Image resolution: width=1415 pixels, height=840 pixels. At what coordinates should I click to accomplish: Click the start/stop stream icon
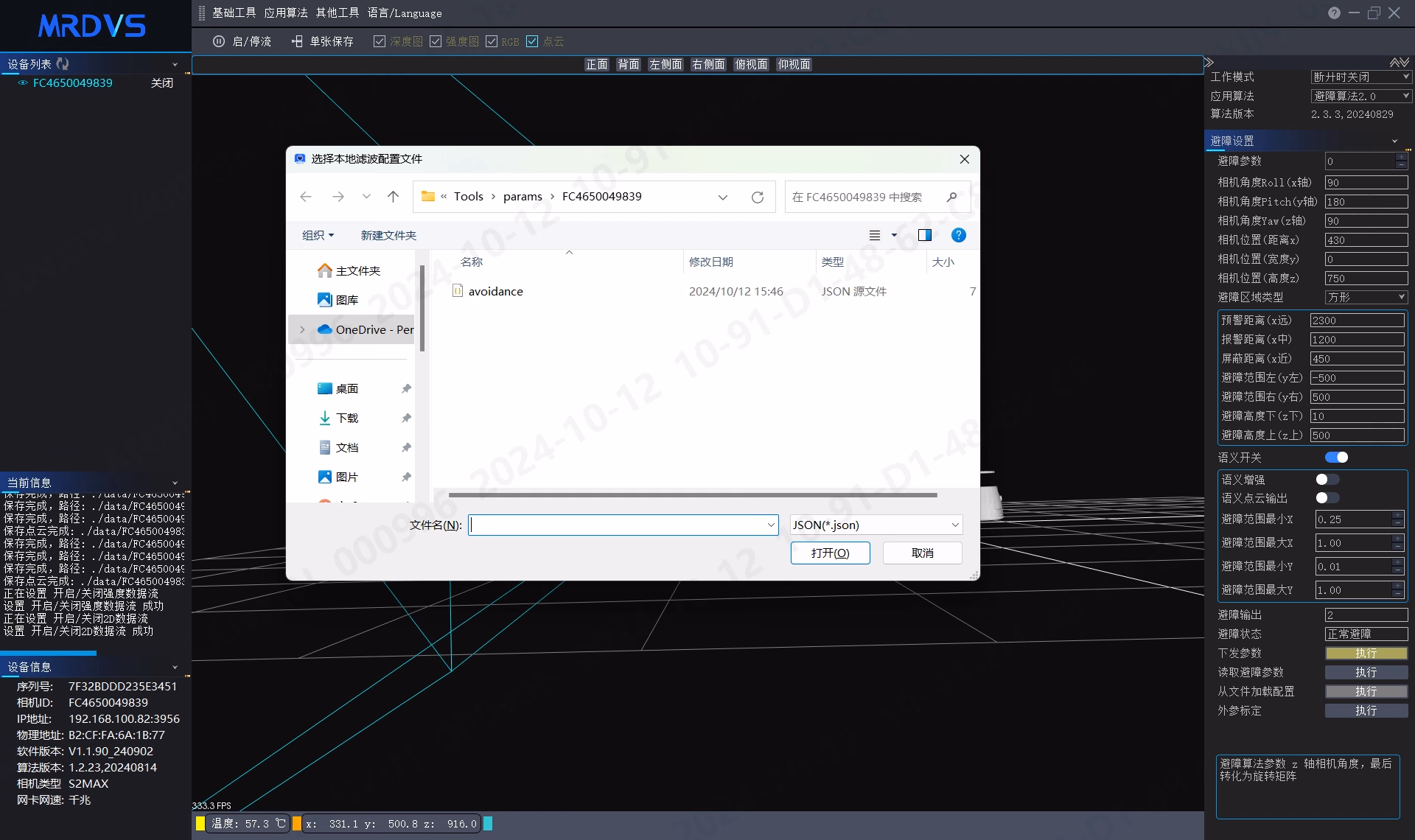click(x=219, y=41)
